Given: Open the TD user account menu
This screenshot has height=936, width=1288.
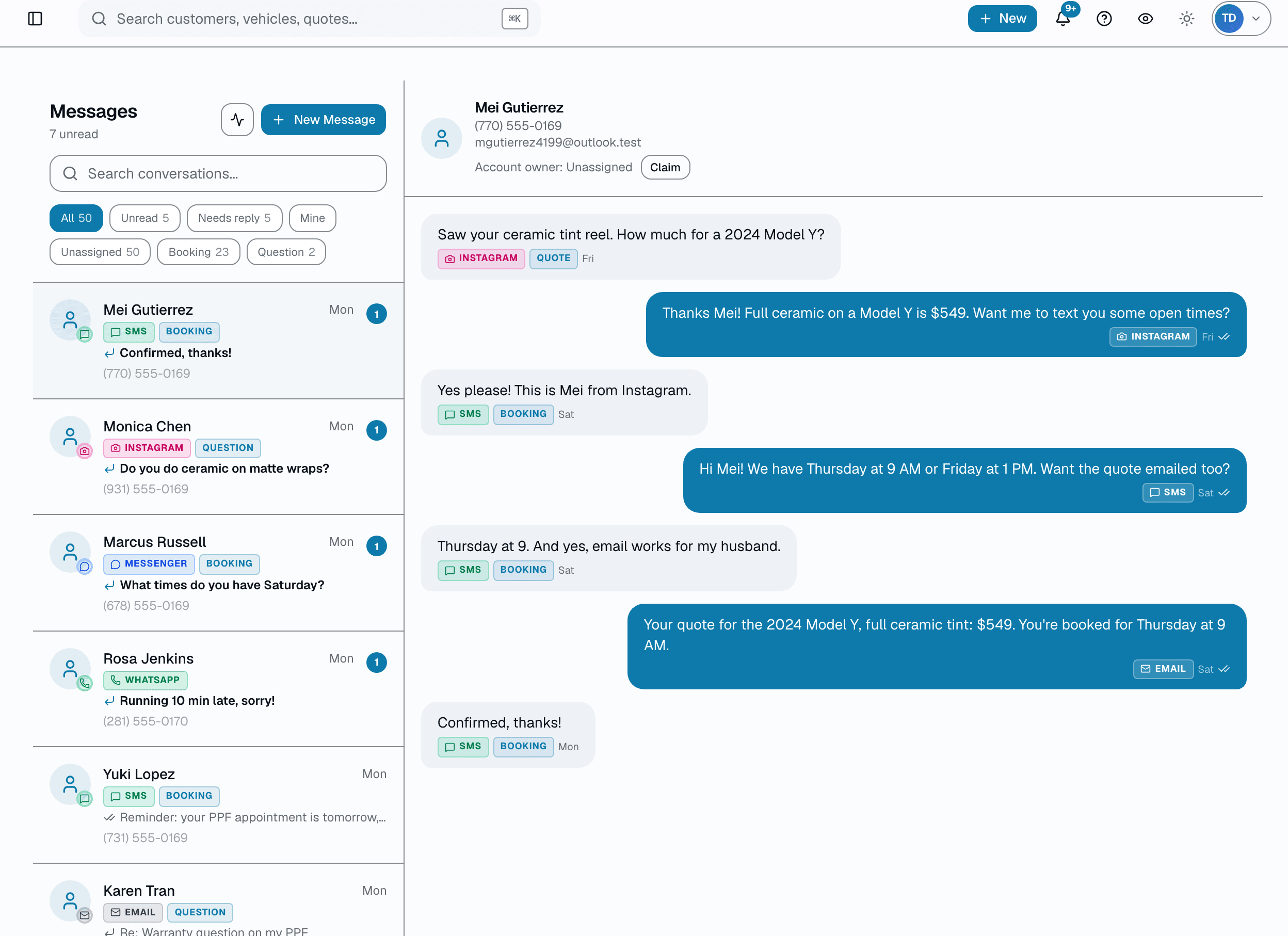Looking at the screenshot, I should click(1241, 19).
